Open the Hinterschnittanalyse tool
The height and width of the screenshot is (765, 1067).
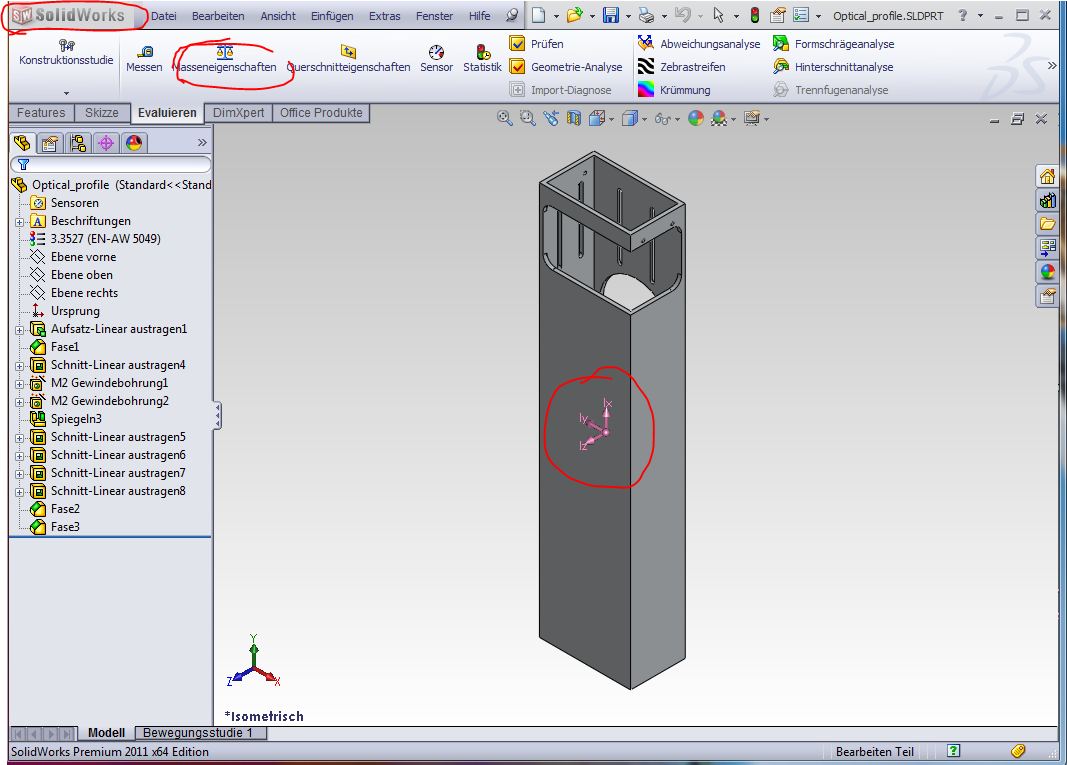[x=833, y=67]
